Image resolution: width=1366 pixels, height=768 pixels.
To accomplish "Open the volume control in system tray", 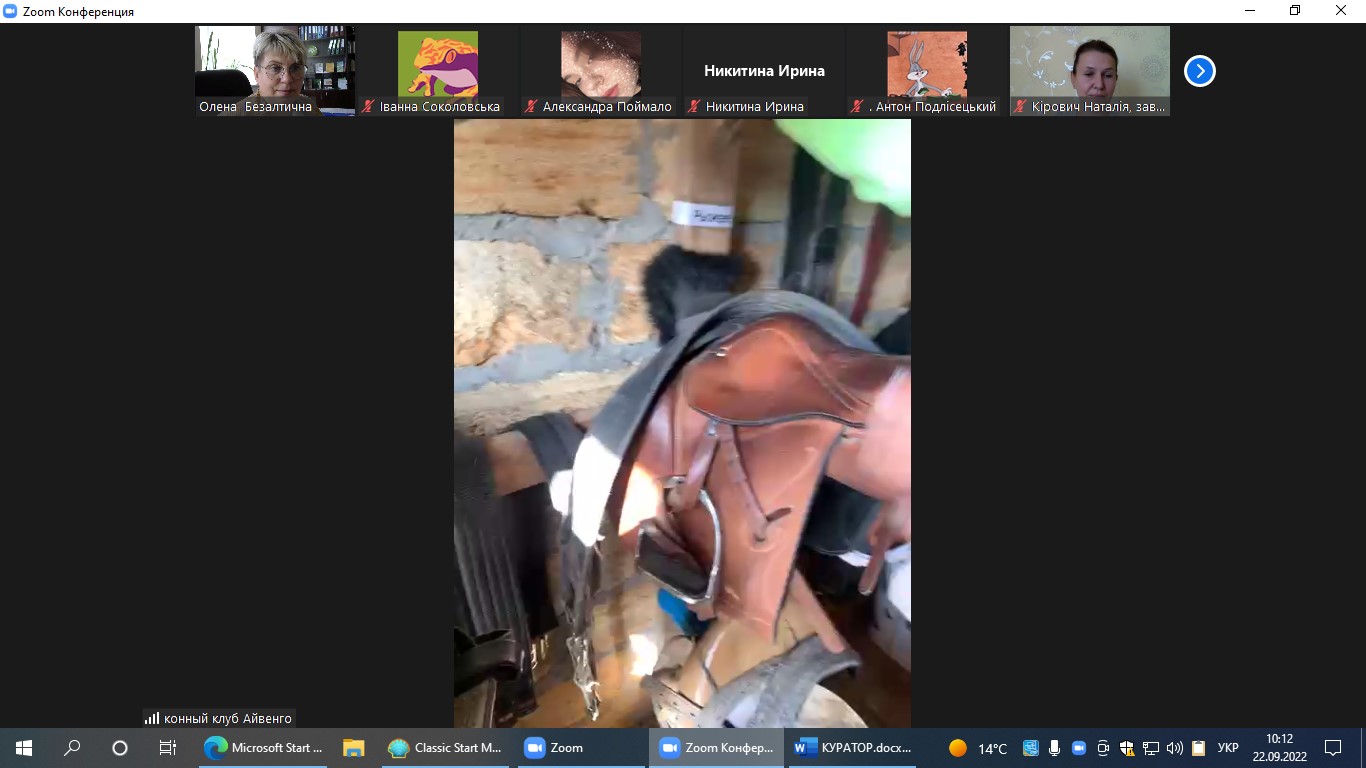I will click(x=1175, y=748).
